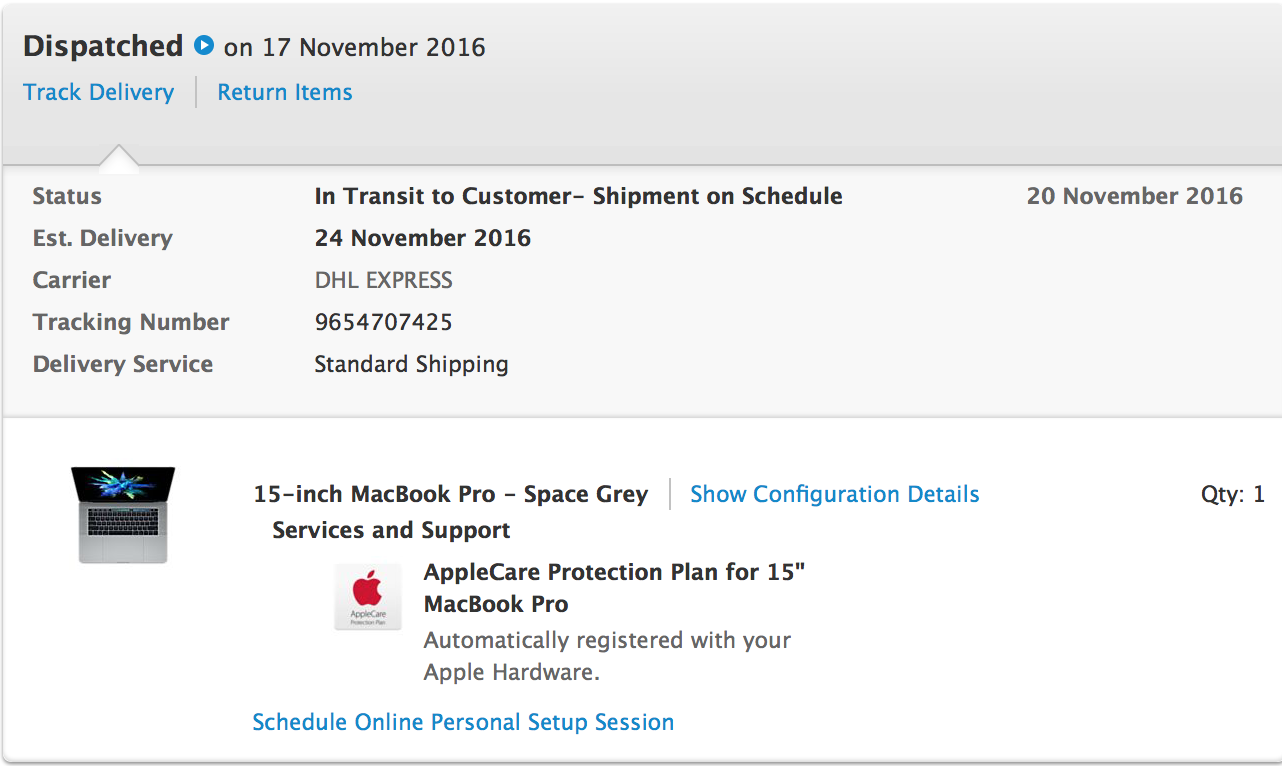The height and width of the screenshot is (766, 1282).
Task: Click the tracking number 9654707425
Action: pyautogui.click(x=383, y=322)
